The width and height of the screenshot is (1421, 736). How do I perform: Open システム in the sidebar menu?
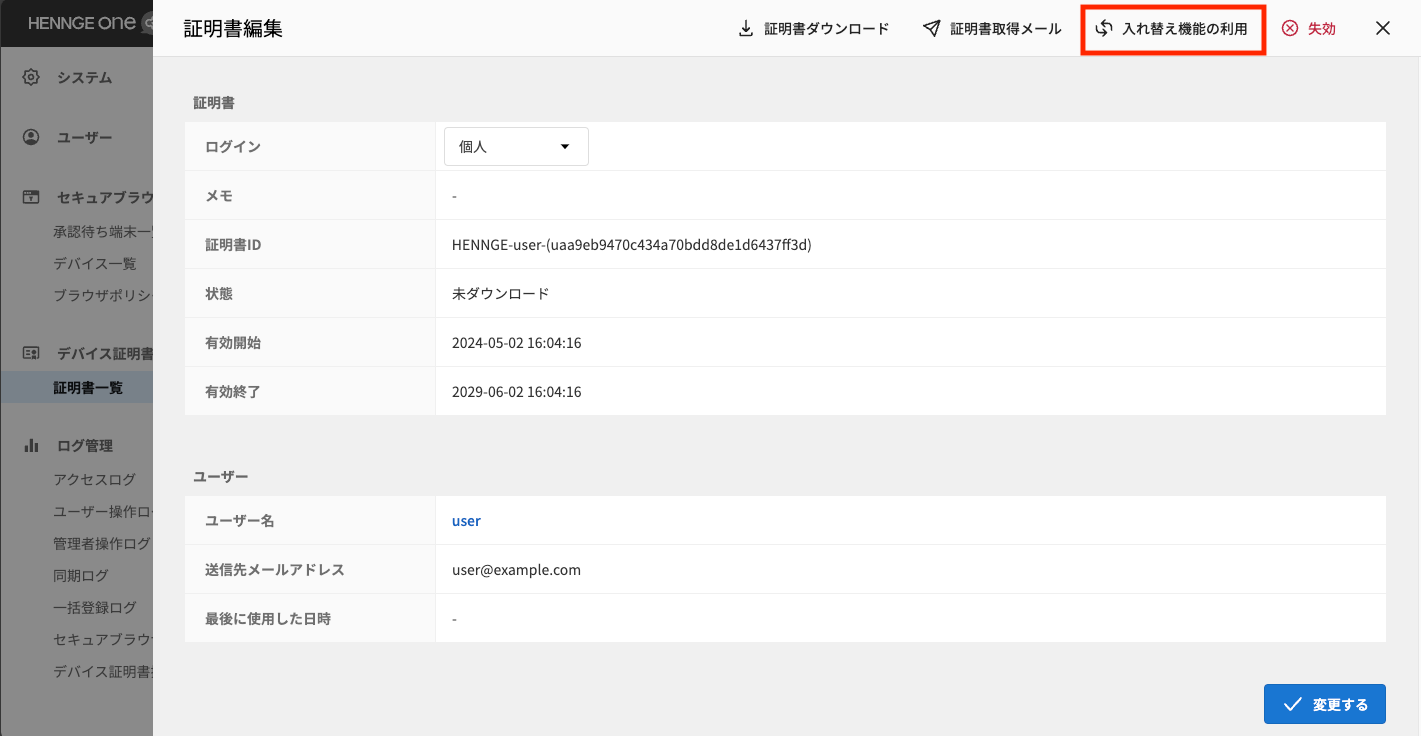(84, 77)
